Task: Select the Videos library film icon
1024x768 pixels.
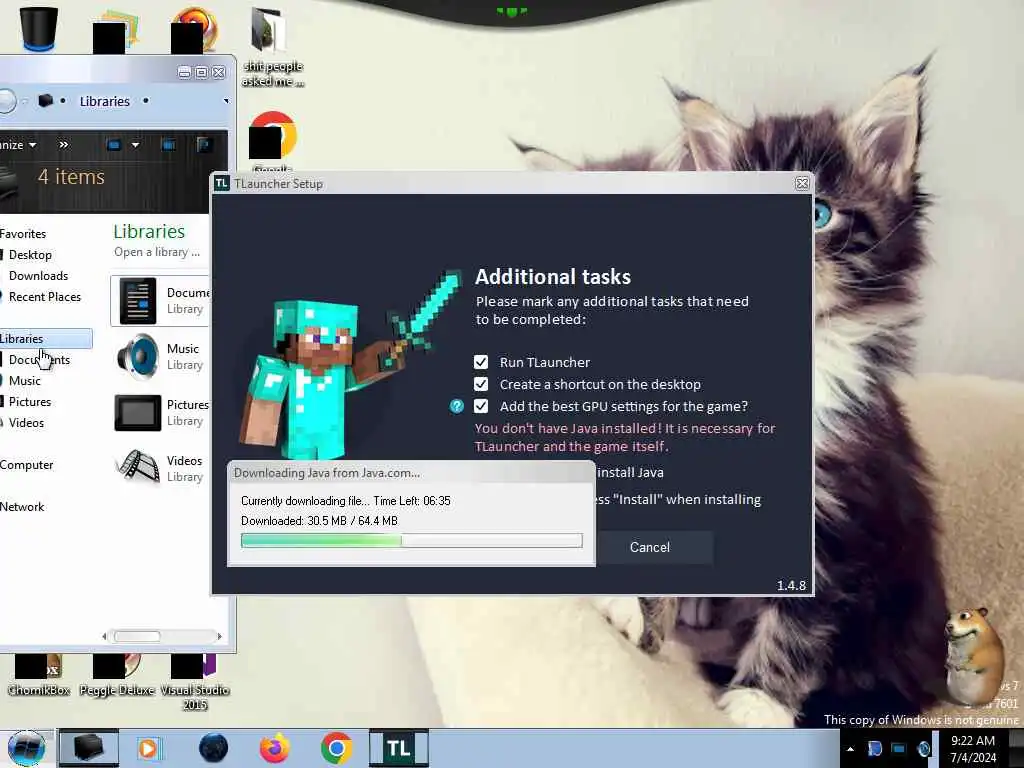Action: 138,468
